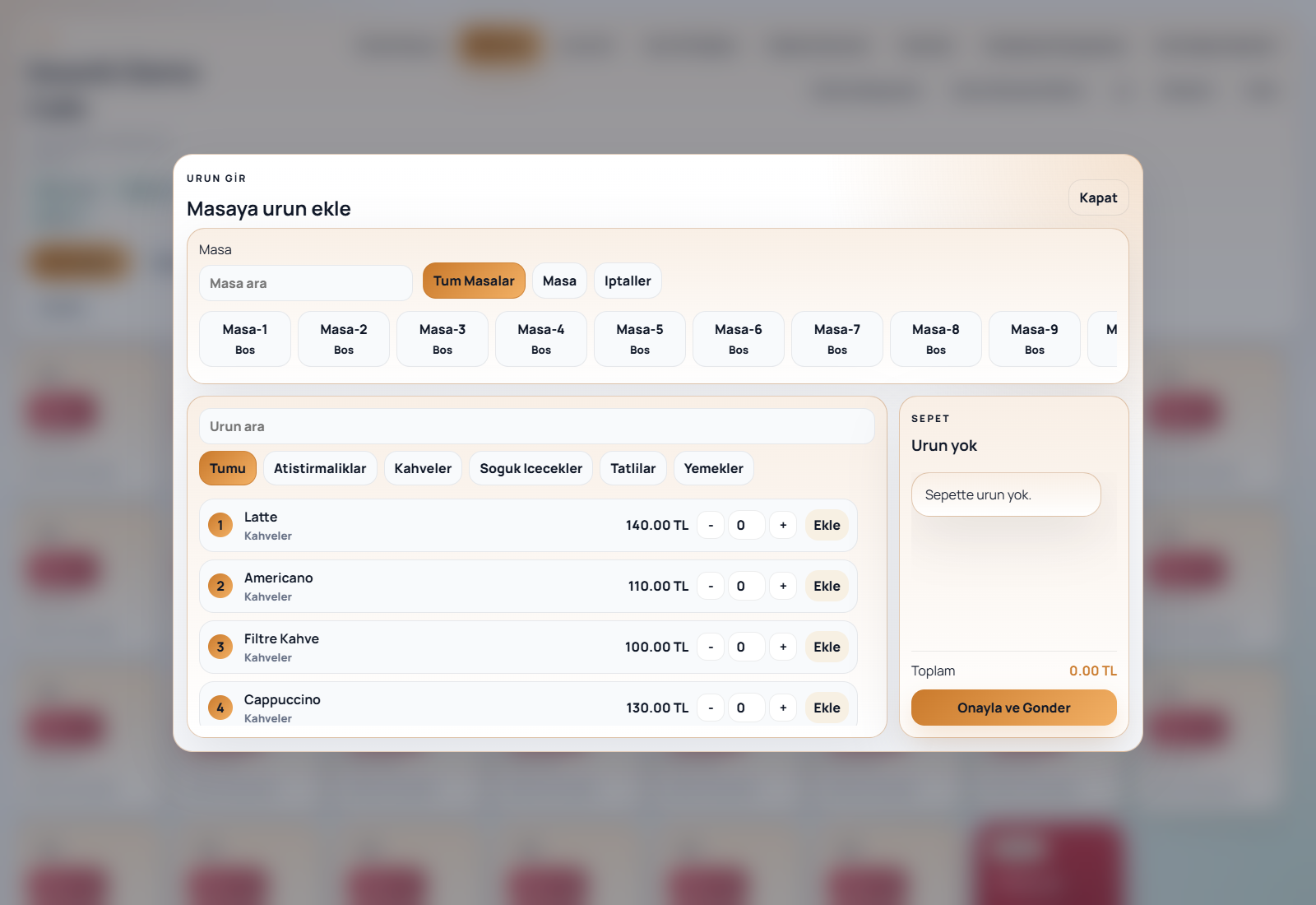This screenshot has height=905, width=1316.
Task: Select the Yemekler category chip
Action: tap(713, 468)
